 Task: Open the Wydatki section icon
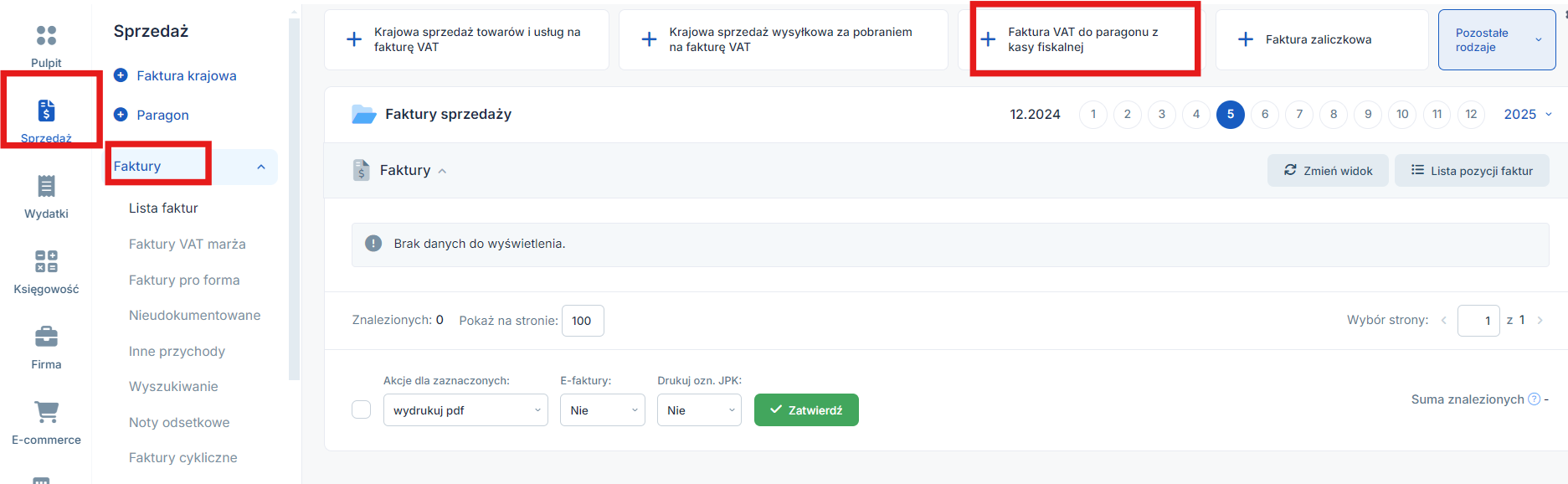[x=46, y=186]
